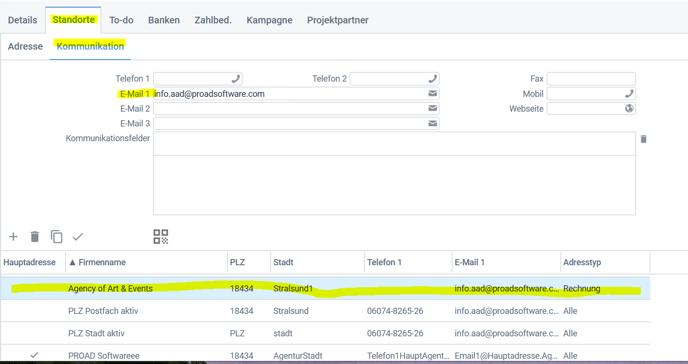Delete location with toolbar trash icon
Viewport: 688px width, 364px height.
[35, 237]
